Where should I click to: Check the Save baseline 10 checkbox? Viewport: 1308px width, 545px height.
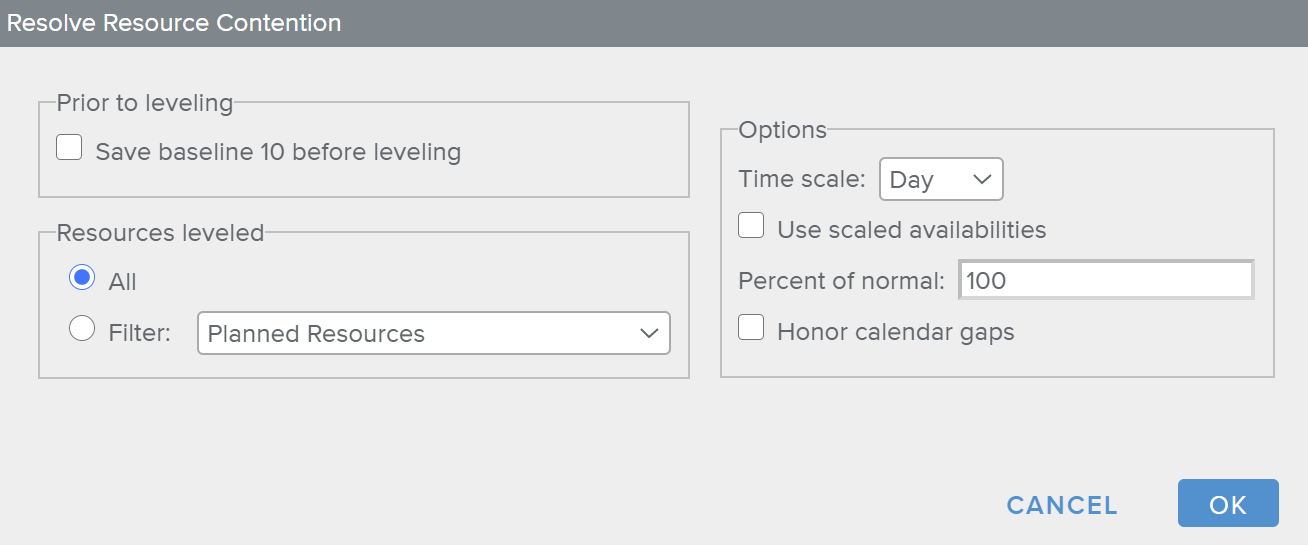point(69,149)
